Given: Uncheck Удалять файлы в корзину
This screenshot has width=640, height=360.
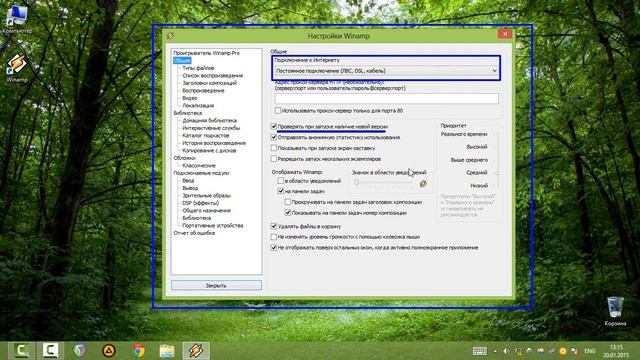Looking at the screenshot, I should tap(274, 226).
